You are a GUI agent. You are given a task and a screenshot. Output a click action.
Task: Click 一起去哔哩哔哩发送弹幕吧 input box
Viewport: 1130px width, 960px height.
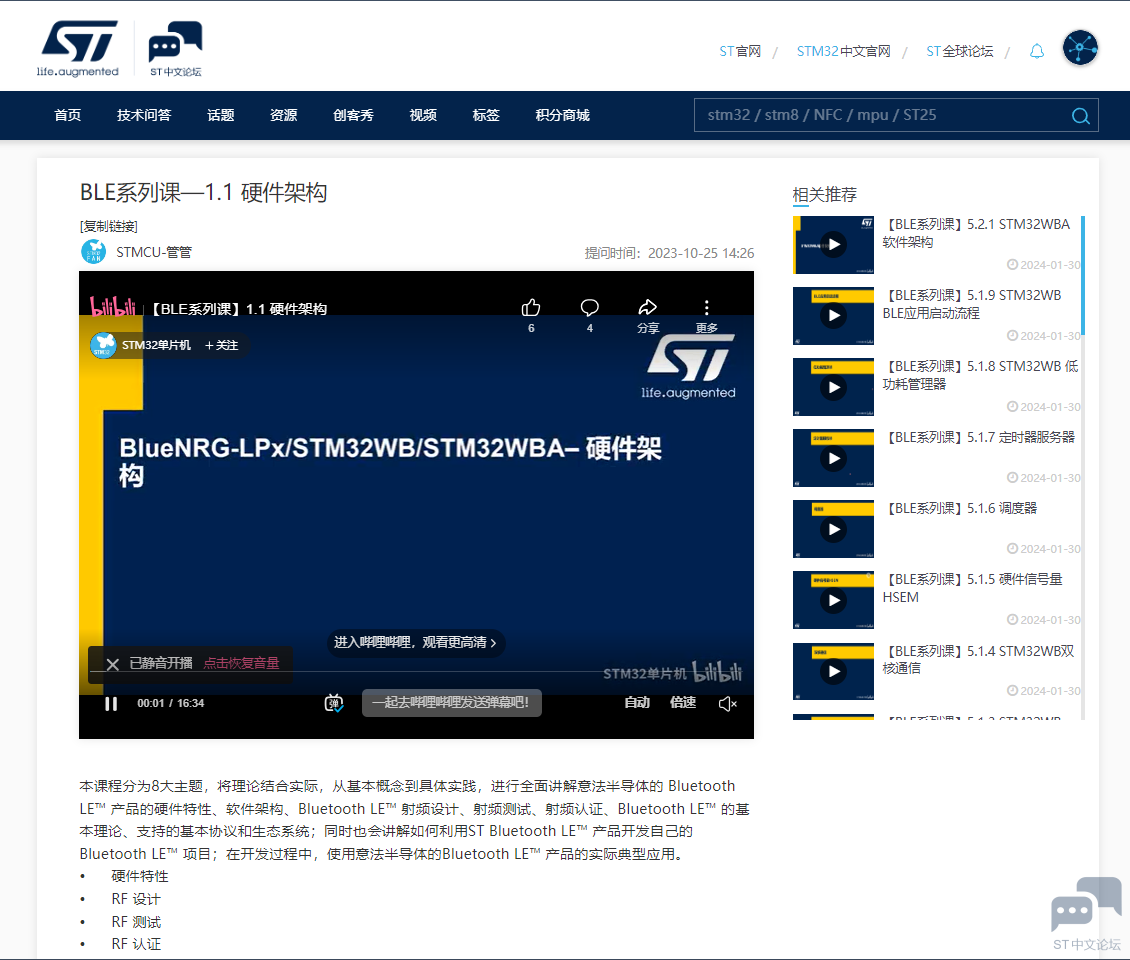pyautogui.click(x=452, y=703)
